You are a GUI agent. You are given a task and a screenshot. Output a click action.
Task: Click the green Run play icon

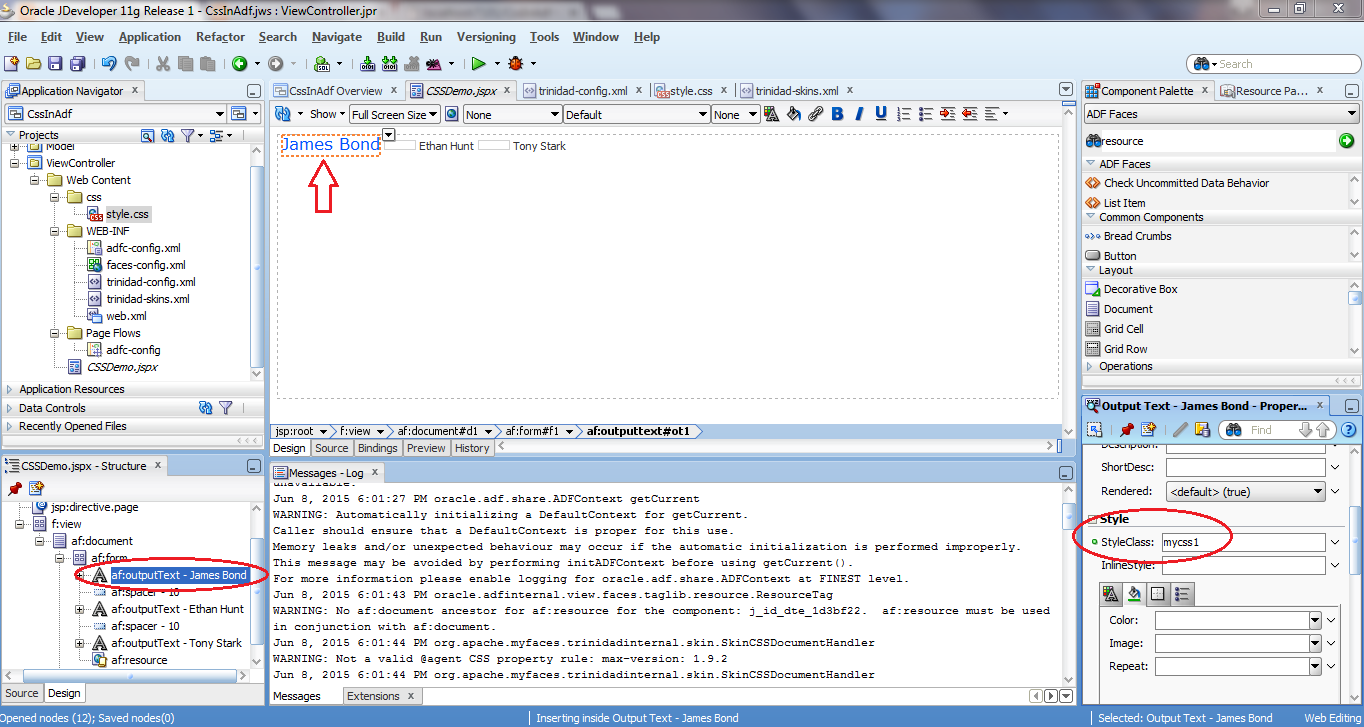coord(479,64)
